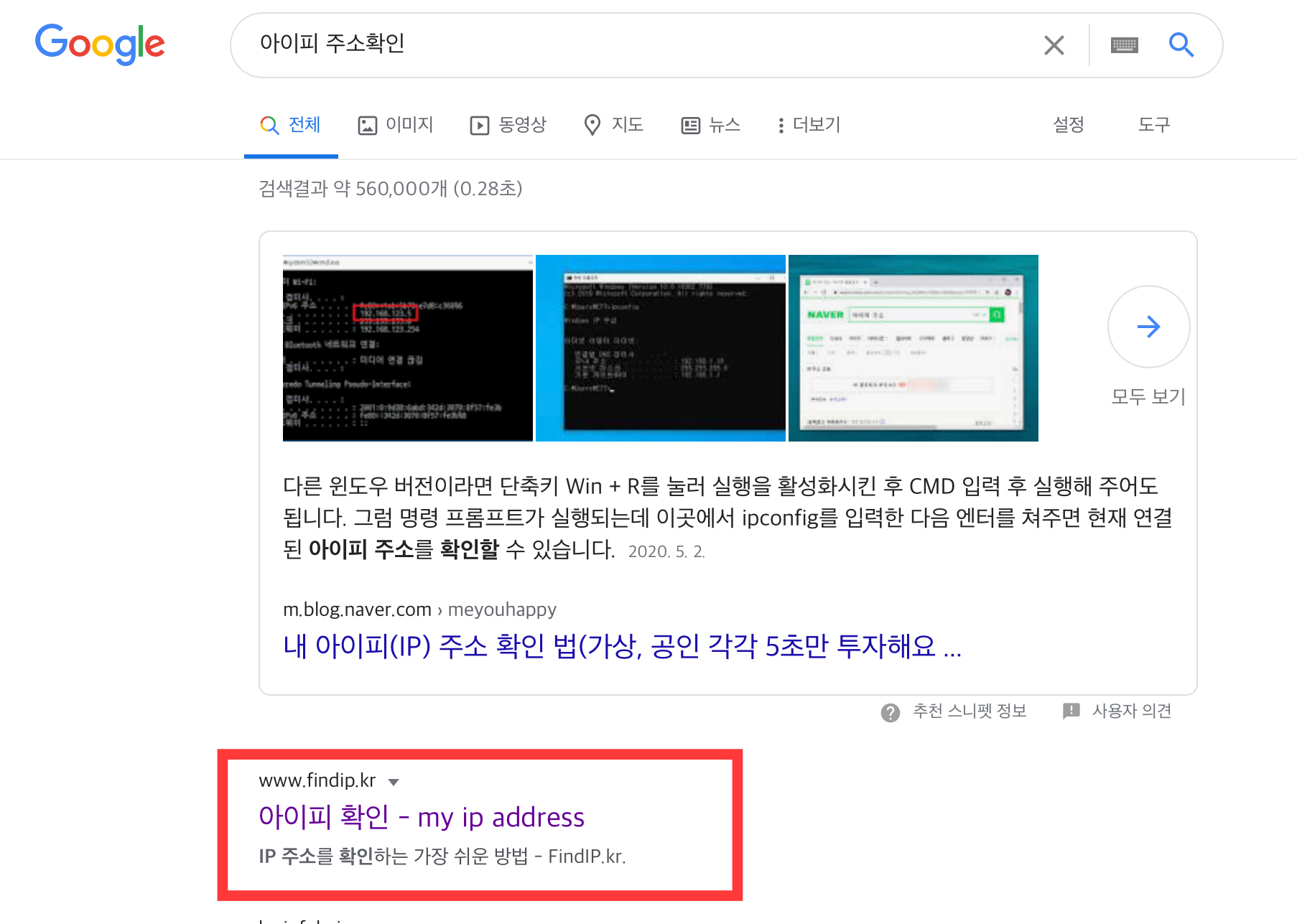The width and height of the screenshot is (1297, 924).
Task: Show all images with 모두 보기 arrow
Action: point(1148,327)
